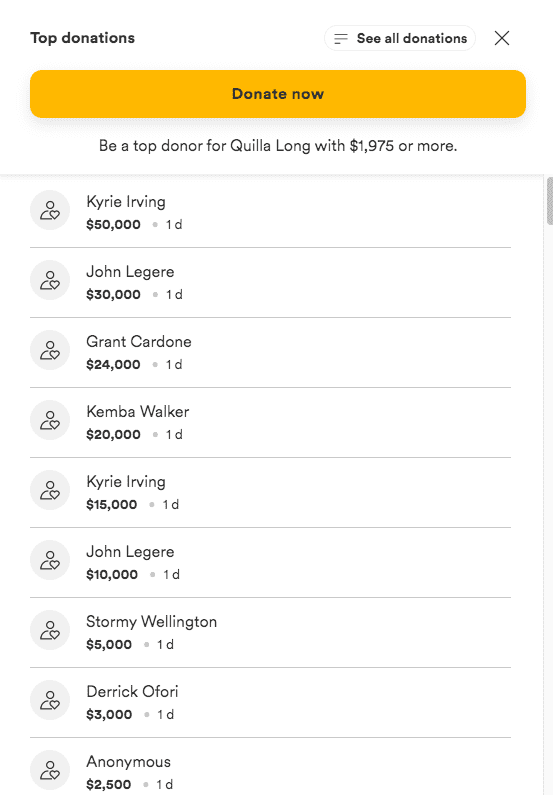Click the donations list scrollbar thumb
The image size is (553, 795).
pos(549,201)
